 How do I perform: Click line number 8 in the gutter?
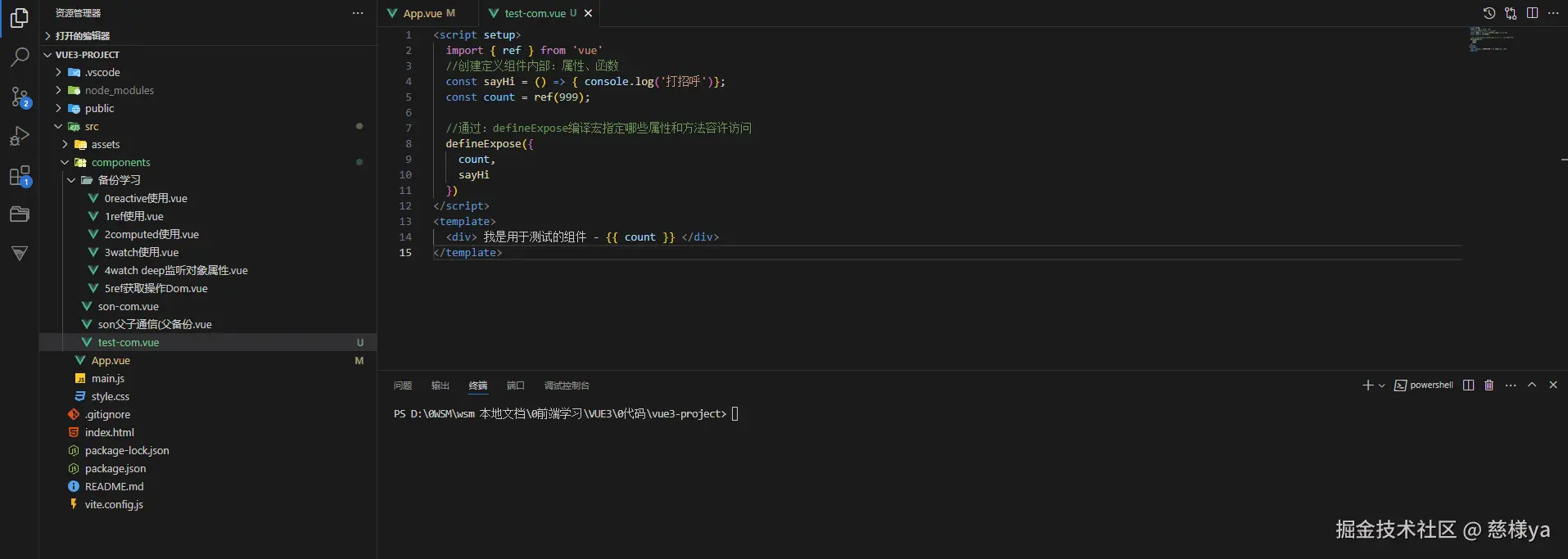[x=408, y=144]
